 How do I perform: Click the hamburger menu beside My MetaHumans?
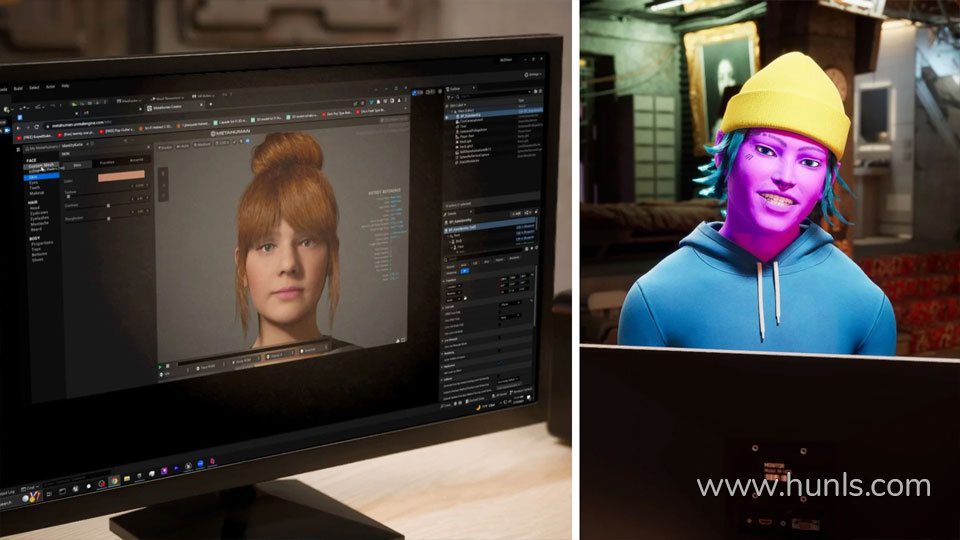[18, 149]
